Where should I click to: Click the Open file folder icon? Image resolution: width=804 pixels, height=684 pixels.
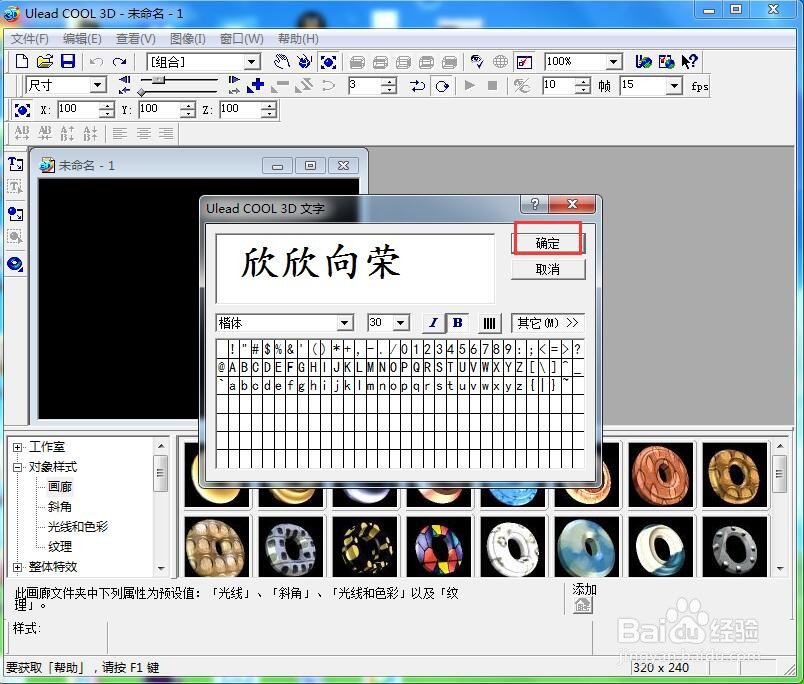pos(45,62)
